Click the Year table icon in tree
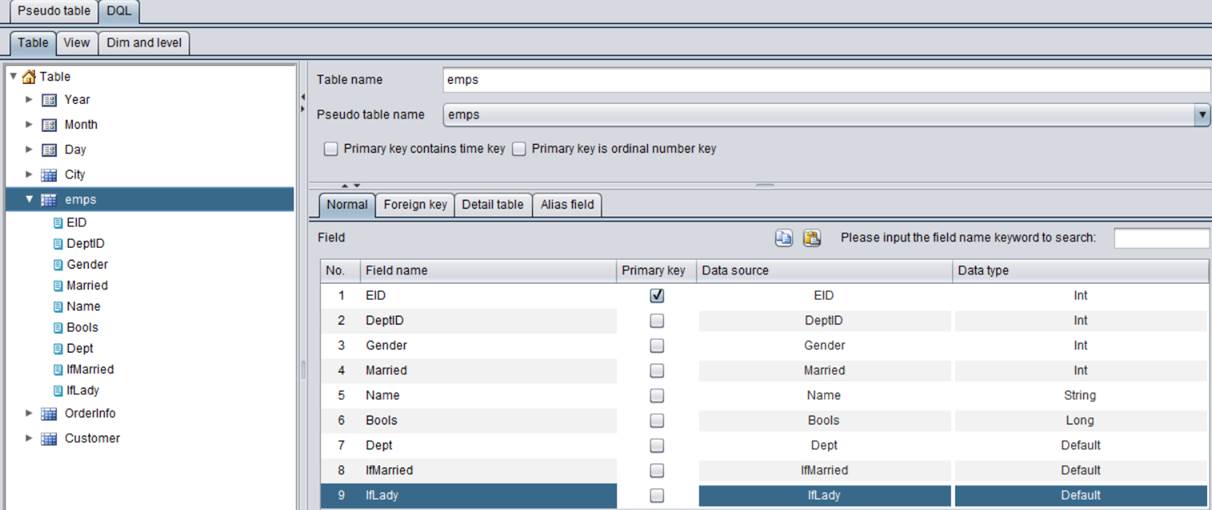Screen dimensions: 1212x510 coord(49,100)
